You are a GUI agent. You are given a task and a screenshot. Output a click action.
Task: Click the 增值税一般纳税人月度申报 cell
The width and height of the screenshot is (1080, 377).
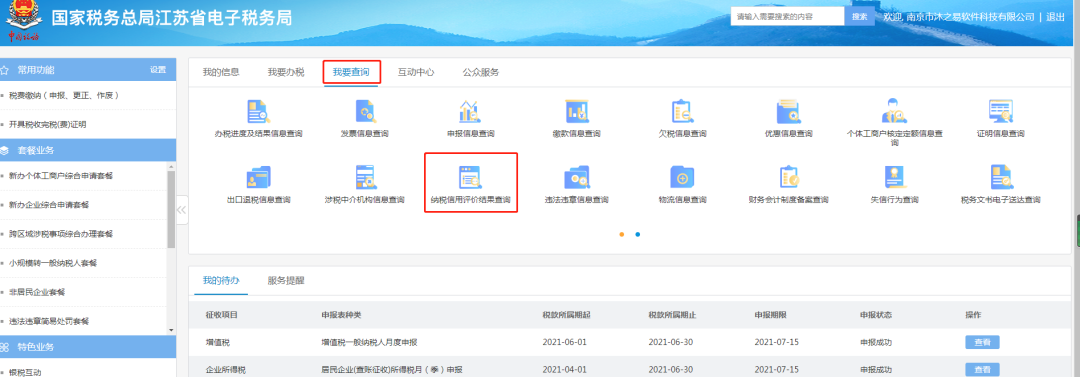(x=369, y=342)
